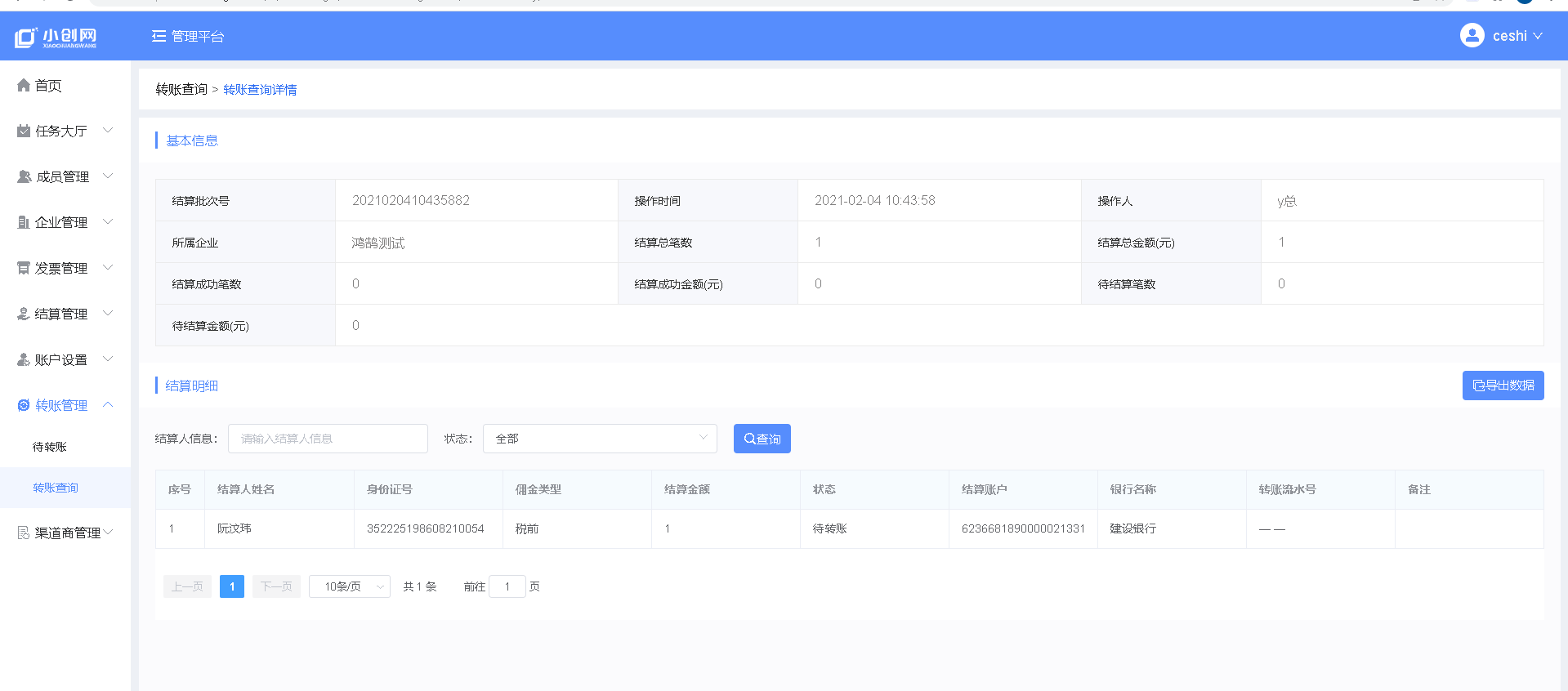The height and width of the screenshot is (691, 1568).
Task: Click the 发票管理 invoice icon
Action: [x=24, y=268]
